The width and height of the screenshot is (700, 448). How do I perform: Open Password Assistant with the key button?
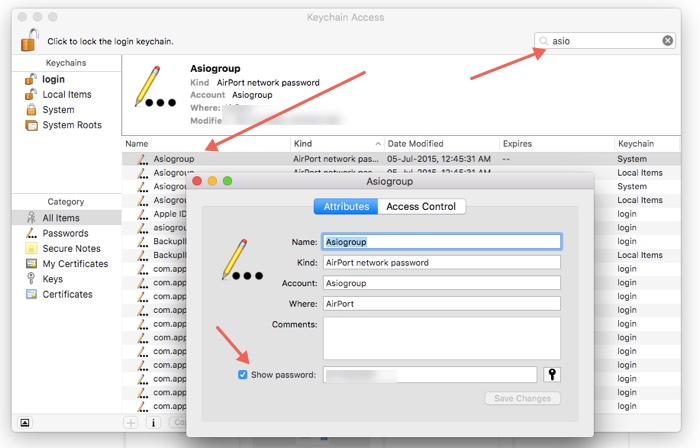click(552, 374)
